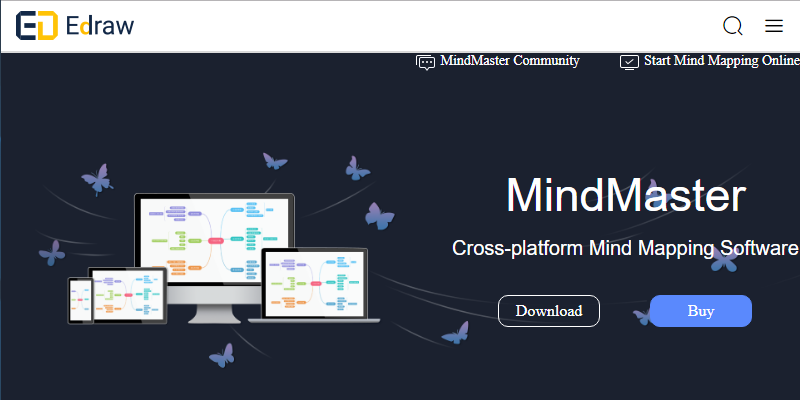Click the Edraw logo icon
The width and height of the screenshot is (800, 400).
pyautogui.click(x=36, y=26)
